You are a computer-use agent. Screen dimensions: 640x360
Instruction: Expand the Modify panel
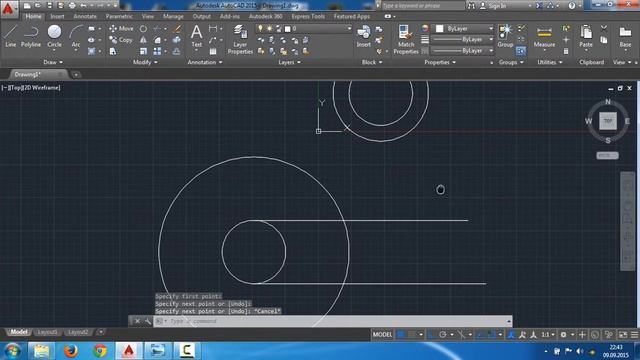point(145,62)
